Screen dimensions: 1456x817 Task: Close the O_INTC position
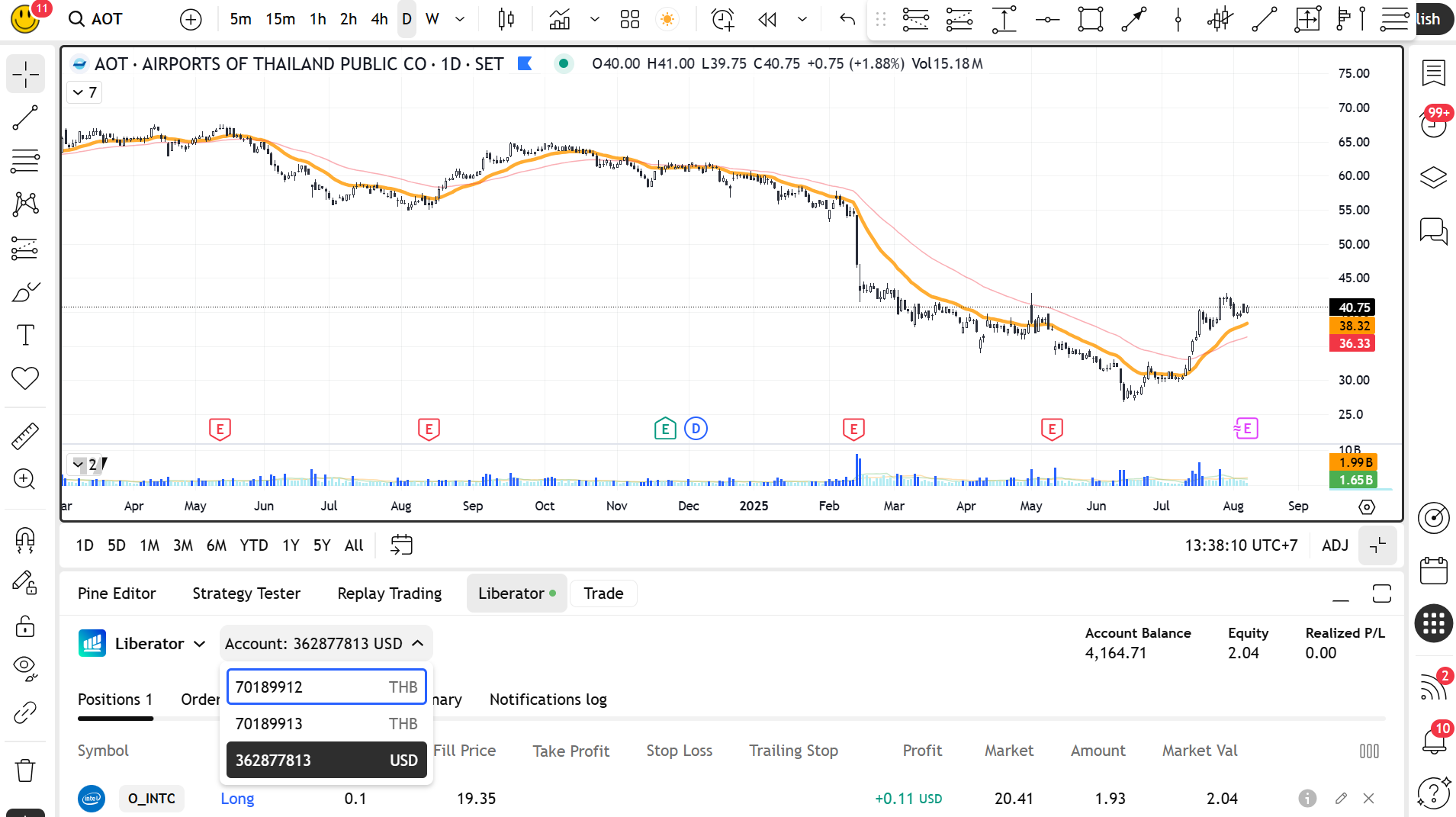(1368, 799)
